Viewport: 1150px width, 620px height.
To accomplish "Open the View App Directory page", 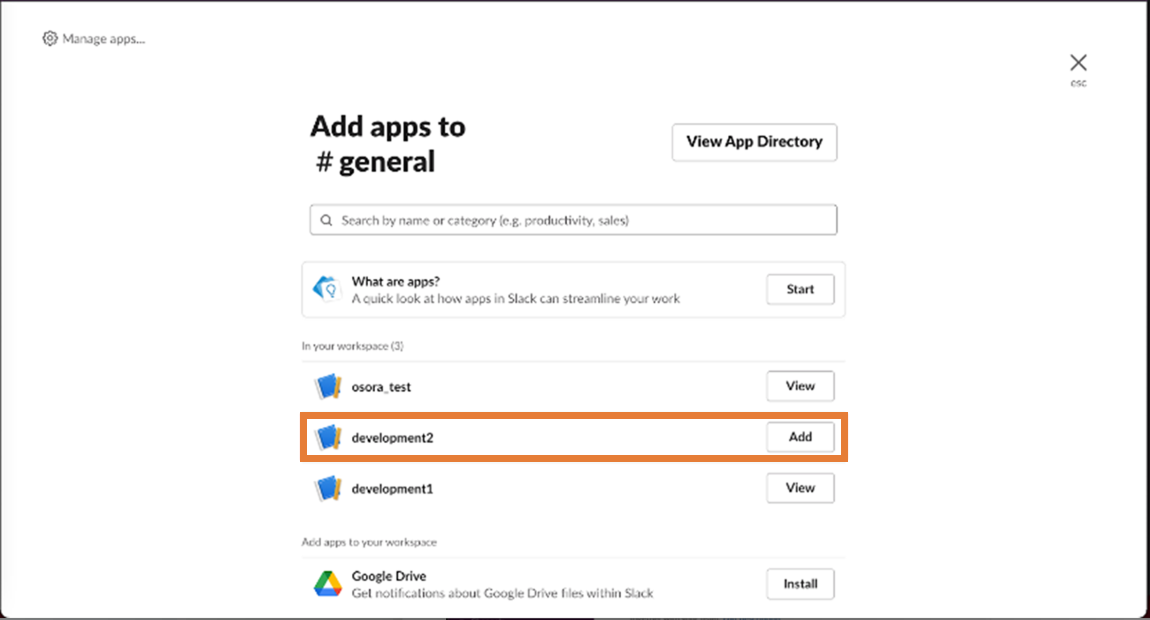I will [754, 142].
